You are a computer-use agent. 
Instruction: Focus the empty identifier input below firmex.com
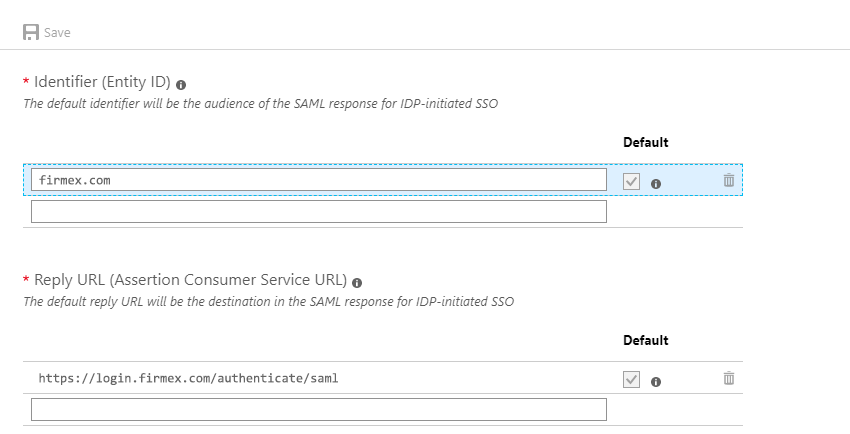[319, 211]
